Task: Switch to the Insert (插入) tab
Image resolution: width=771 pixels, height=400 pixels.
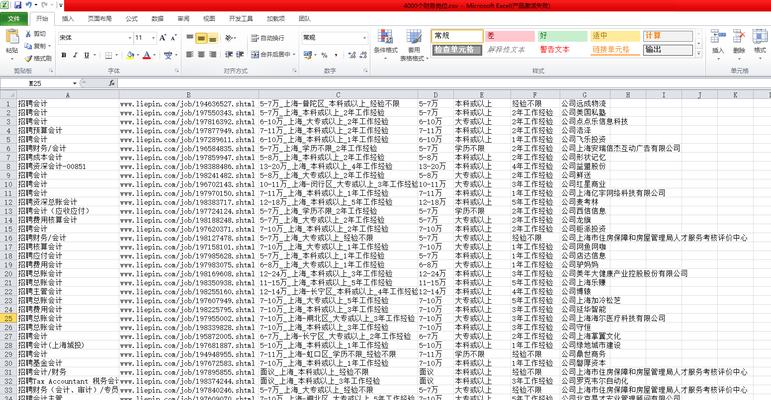Action: (68, 19)
